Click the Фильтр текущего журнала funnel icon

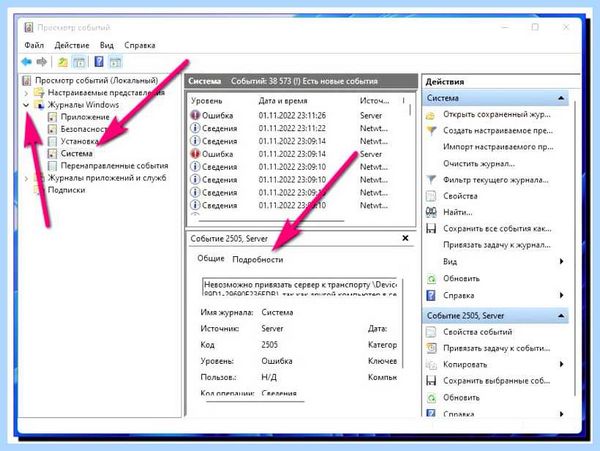pos(431,180)
